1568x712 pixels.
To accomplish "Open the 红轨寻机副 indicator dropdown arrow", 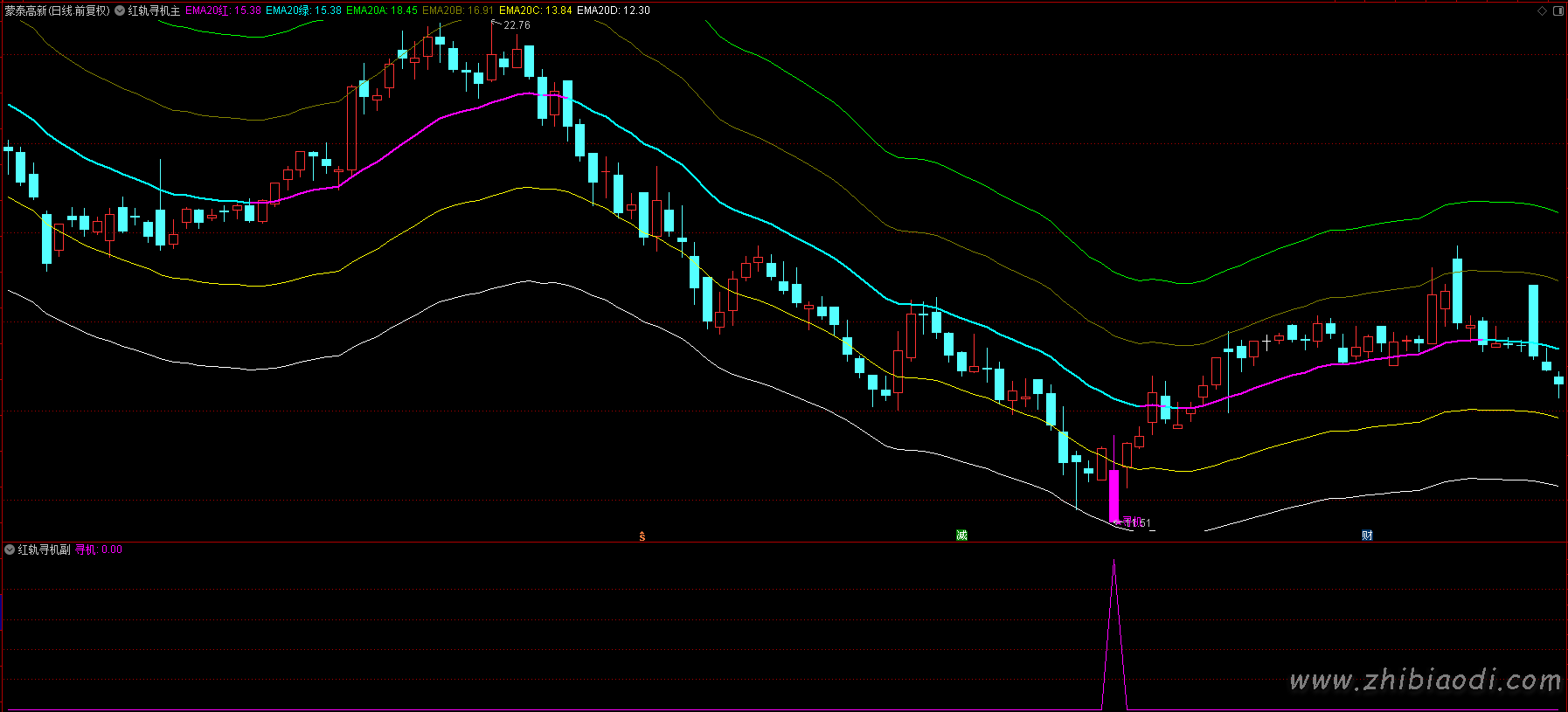I will click(10, 550).
